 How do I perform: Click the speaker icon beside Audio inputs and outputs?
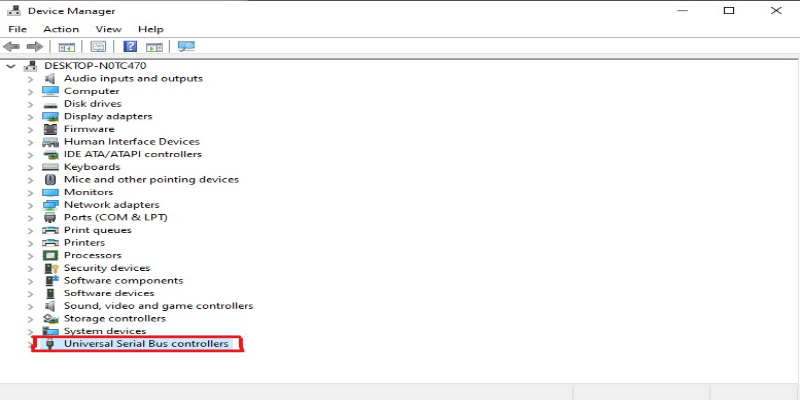[51, 79]
